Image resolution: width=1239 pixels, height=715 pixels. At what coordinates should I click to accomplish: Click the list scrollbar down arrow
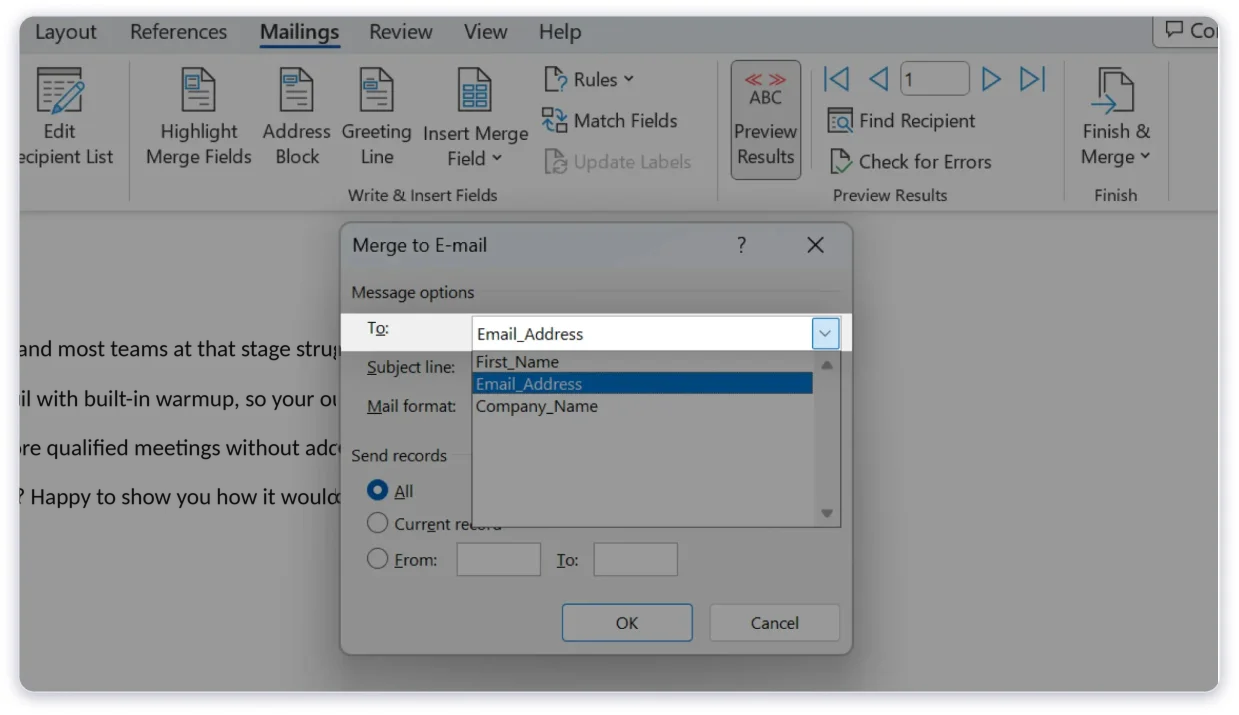826,513
